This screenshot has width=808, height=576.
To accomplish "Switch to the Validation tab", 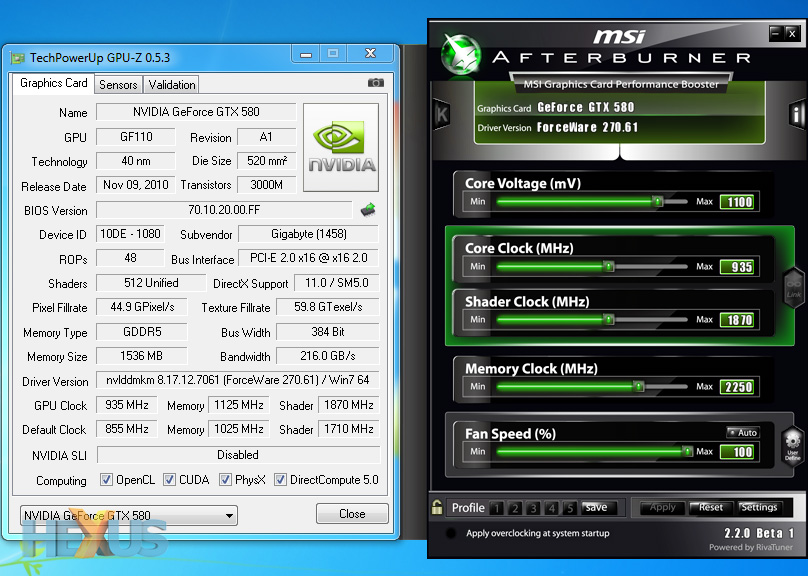I will (172, 84).
